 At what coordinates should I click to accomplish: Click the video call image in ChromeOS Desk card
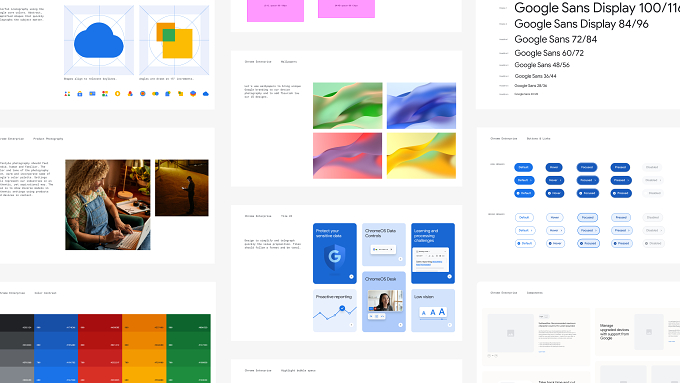[385, 301]
